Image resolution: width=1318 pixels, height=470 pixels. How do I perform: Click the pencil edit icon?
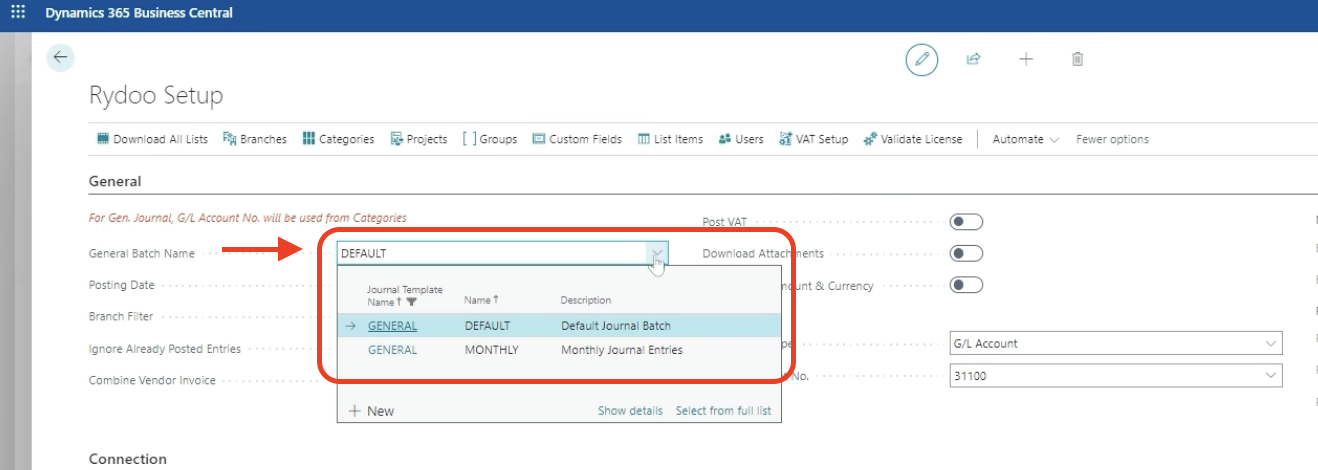pos(922,59)
